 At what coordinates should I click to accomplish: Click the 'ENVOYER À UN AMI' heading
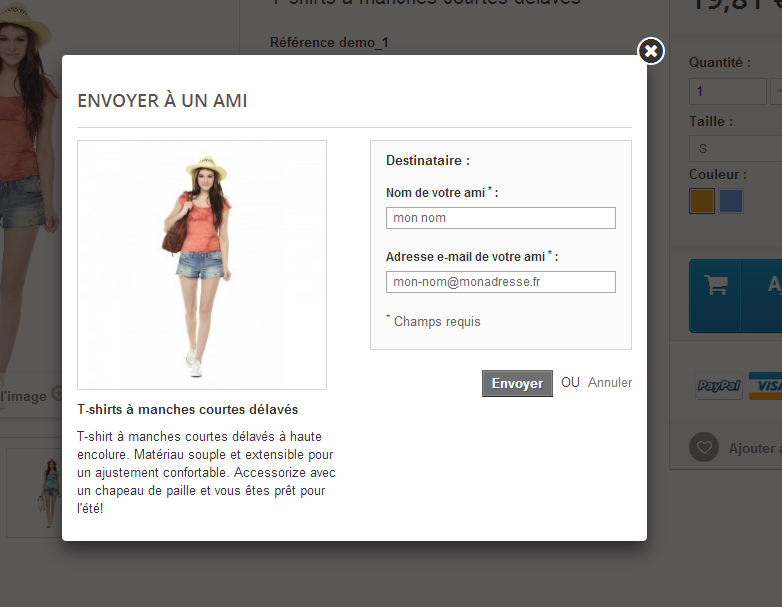(x=162, y=101)
